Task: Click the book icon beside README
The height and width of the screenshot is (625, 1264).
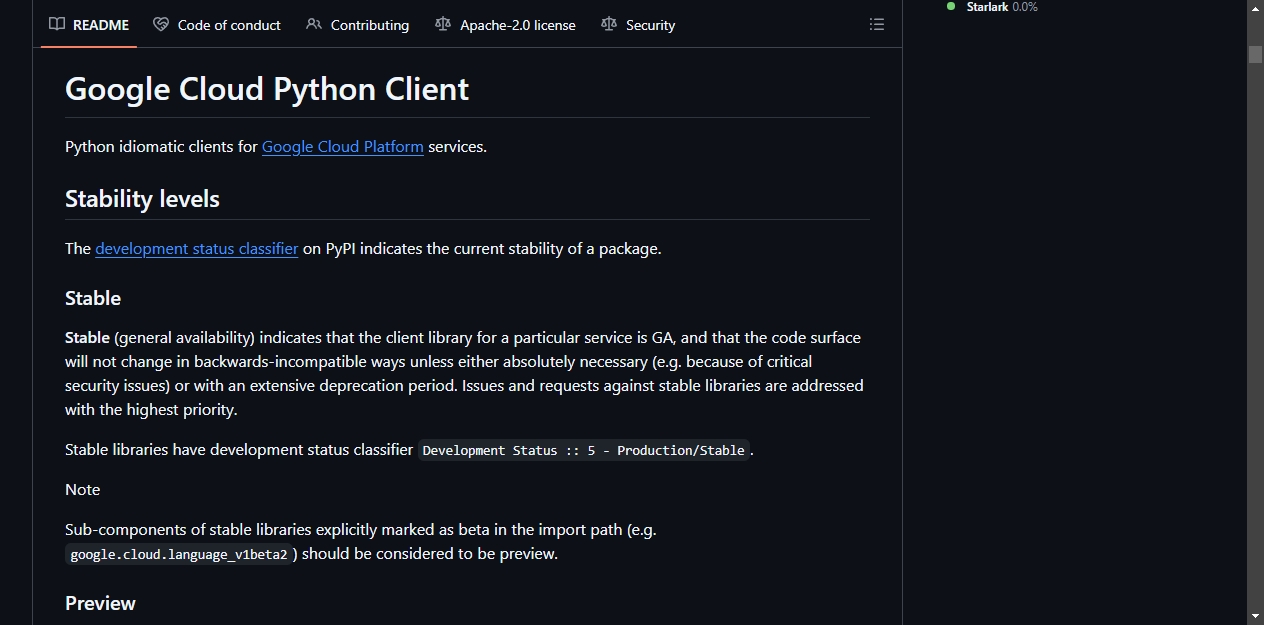Action: click(57, 24)
